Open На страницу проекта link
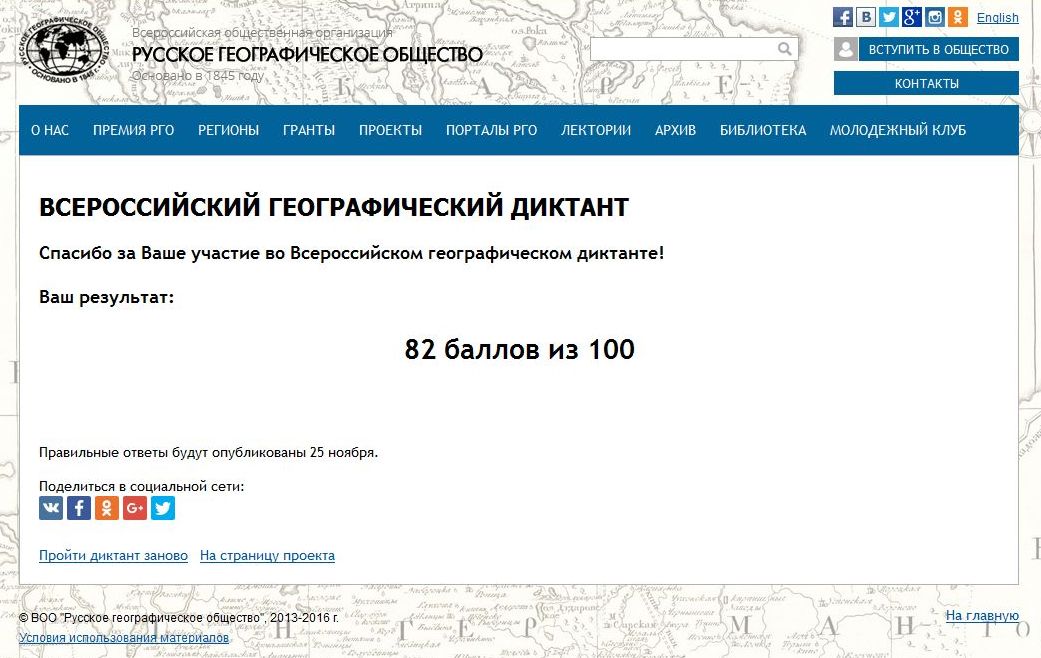Image resolution: width=1041 pixels, height=658 pixels. (x=268, y=555)
